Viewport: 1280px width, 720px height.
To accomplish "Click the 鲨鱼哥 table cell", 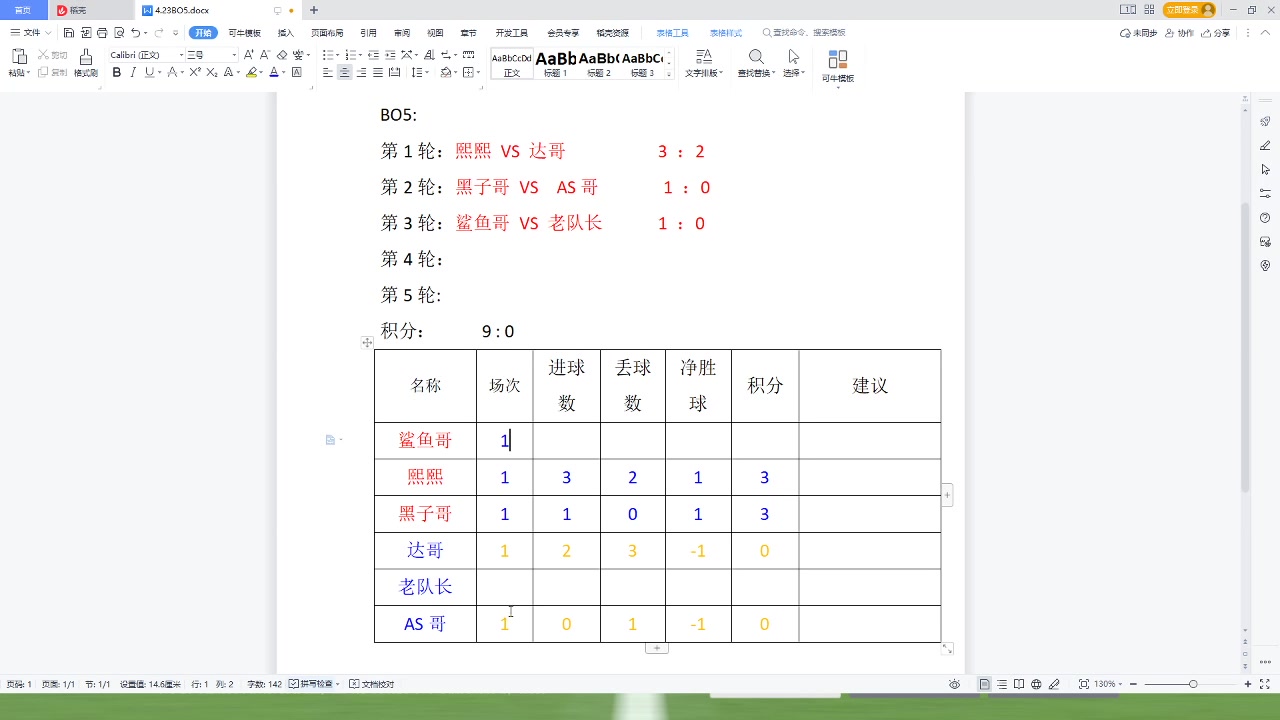I will pos(426,440).
